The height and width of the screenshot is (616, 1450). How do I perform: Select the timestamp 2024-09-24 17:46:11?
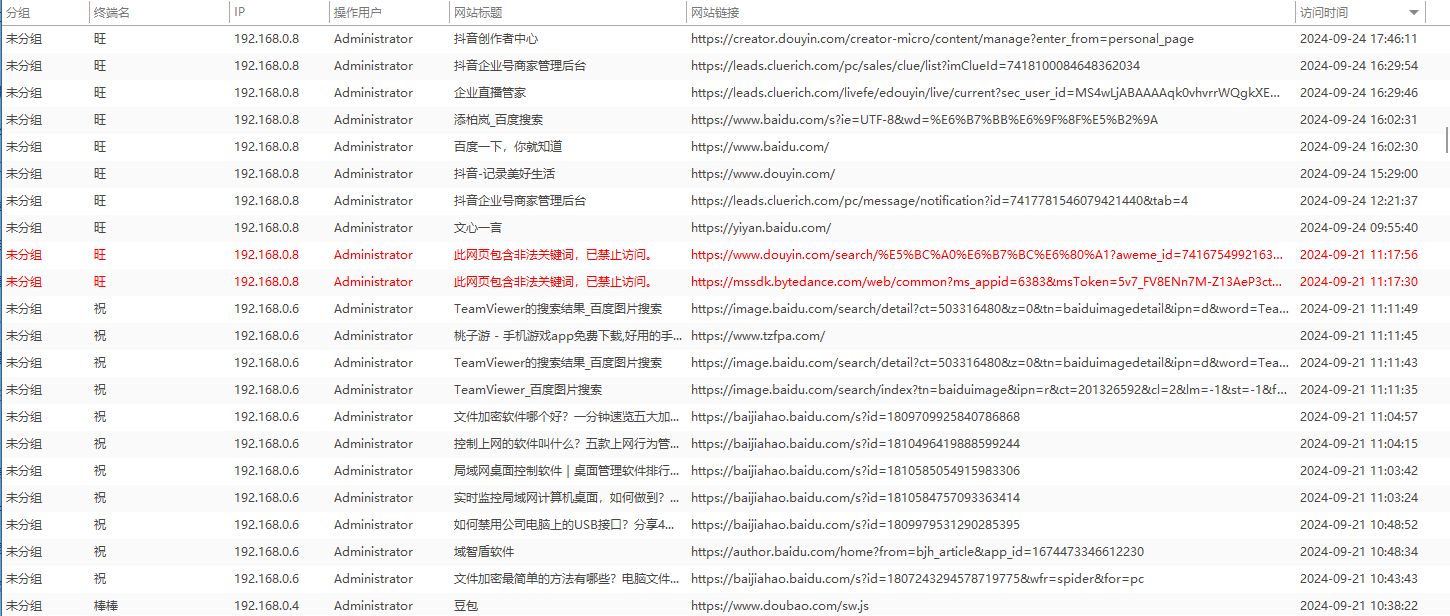click(1359, 39)
